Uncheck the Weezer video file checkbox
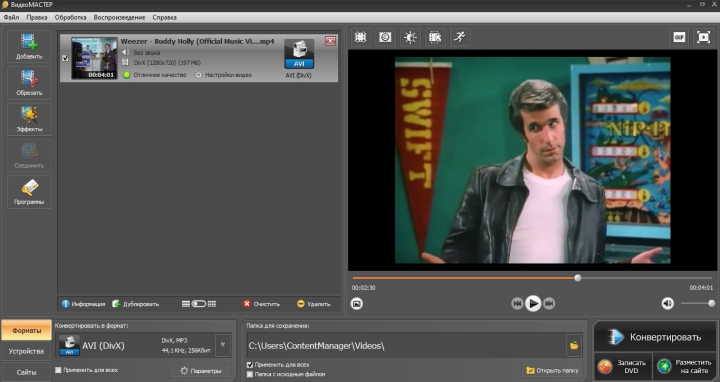This screenshot has width=720, height=382. coord(65,58)
